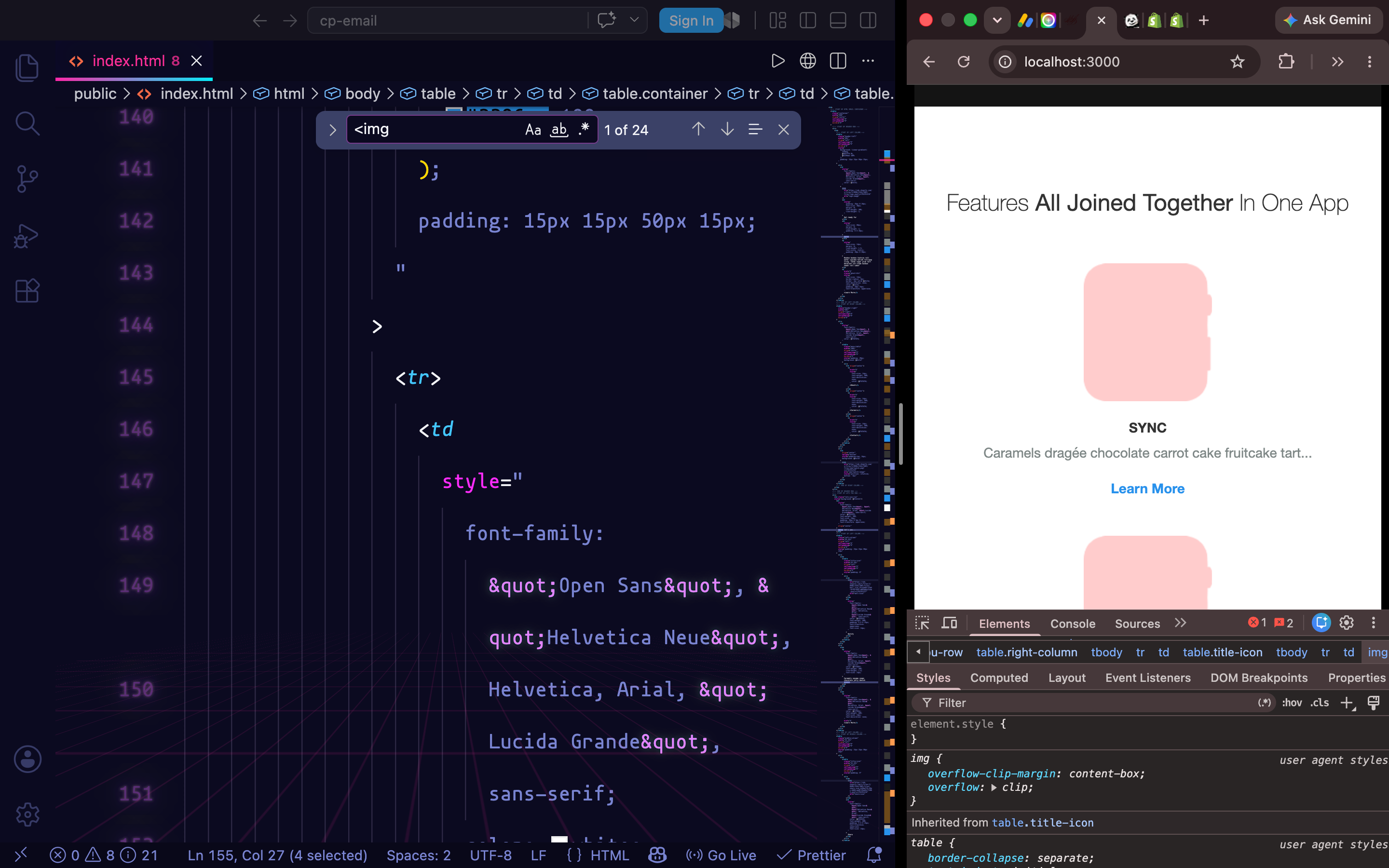Click the editor back navigation arrow
The height and width of the screenshot is (868, 1389).
point(260,21)
